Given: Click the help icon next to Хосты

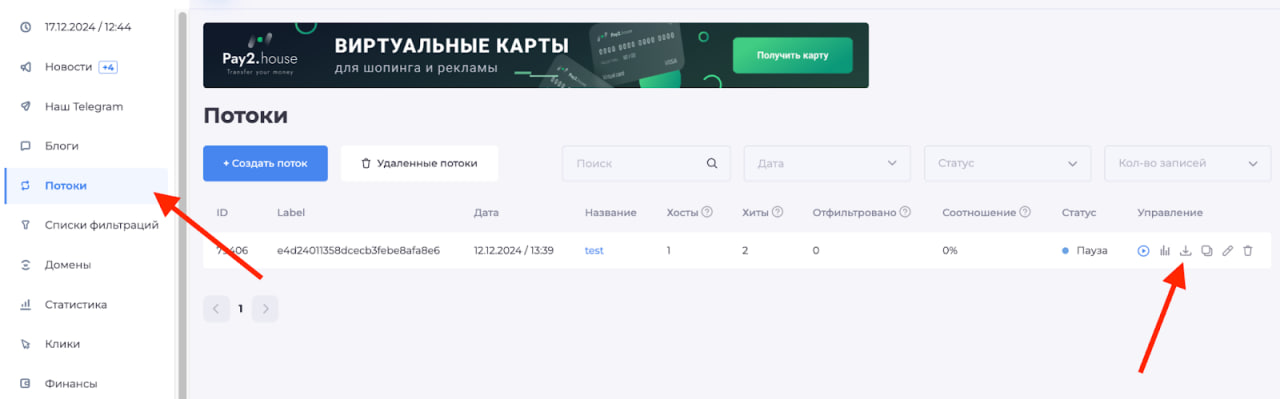Looking at the screenshot, I should click(x=707, y=212).
